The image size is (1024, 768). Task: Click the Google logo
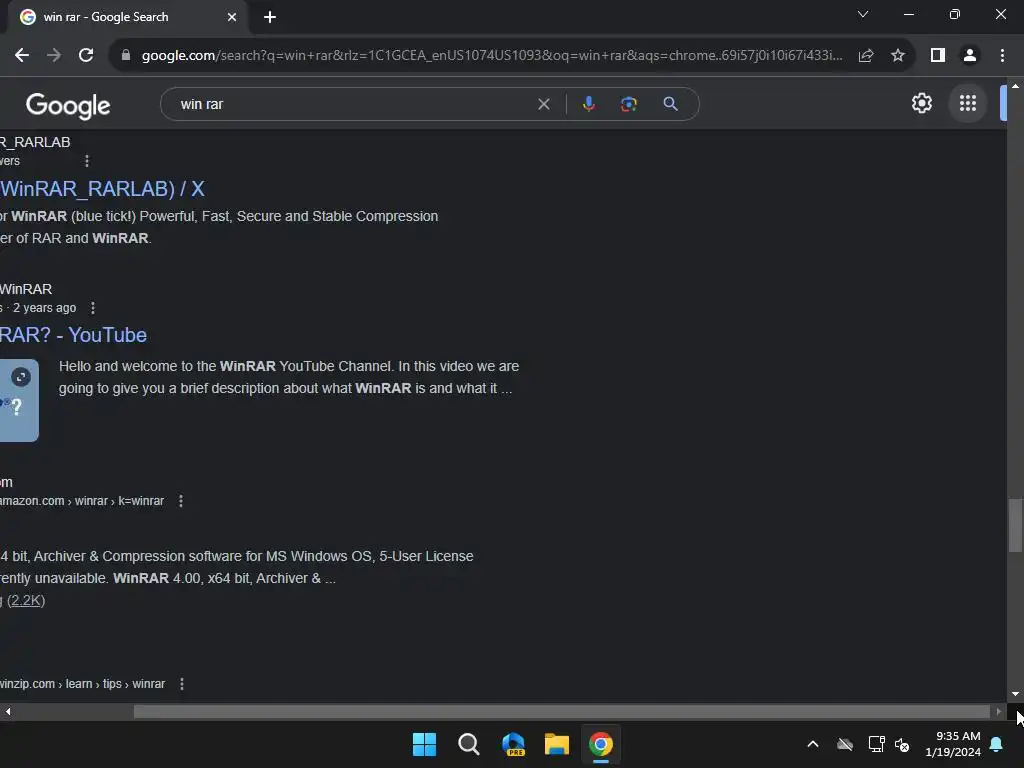click(x=68, y=105)
